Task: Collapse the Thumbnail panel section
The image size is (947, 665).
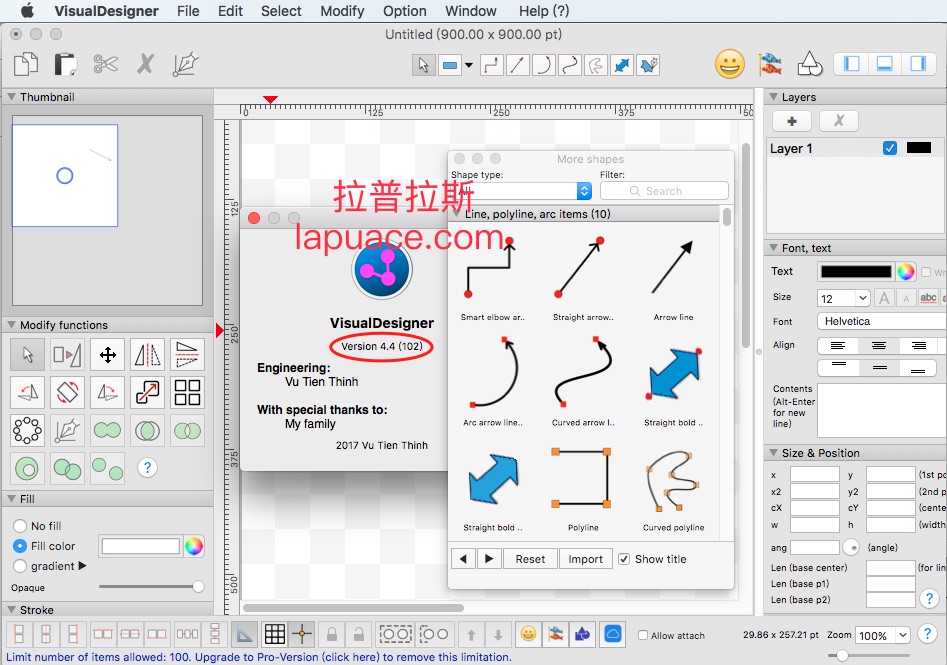Action: [x=11, y=97]
